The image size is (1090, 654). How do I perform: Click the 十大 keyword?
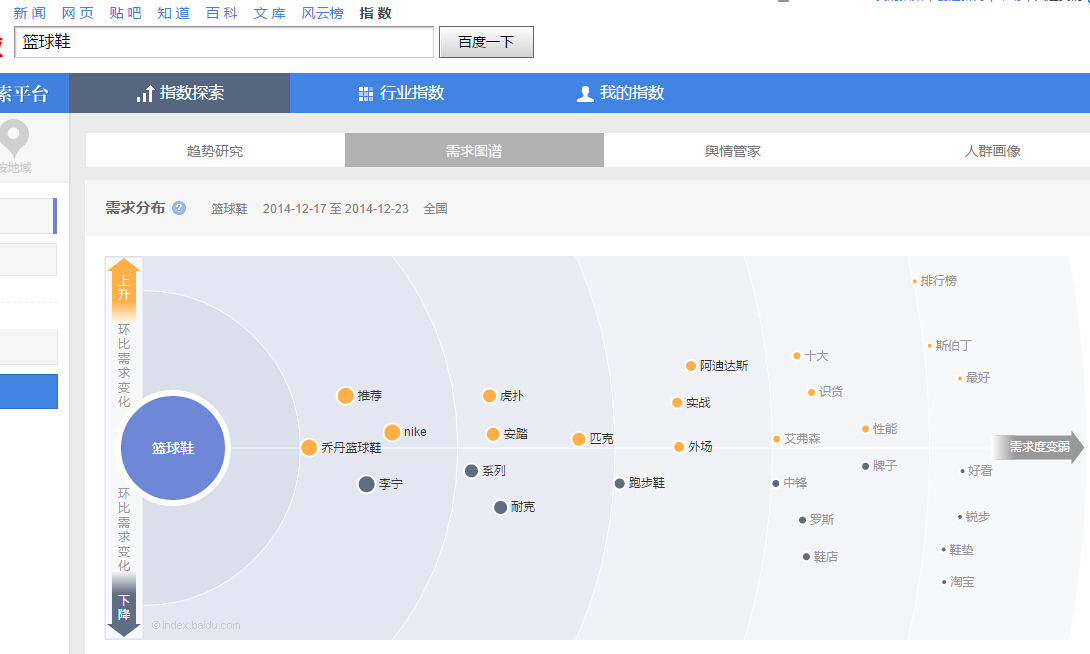(x=816, y=356)
